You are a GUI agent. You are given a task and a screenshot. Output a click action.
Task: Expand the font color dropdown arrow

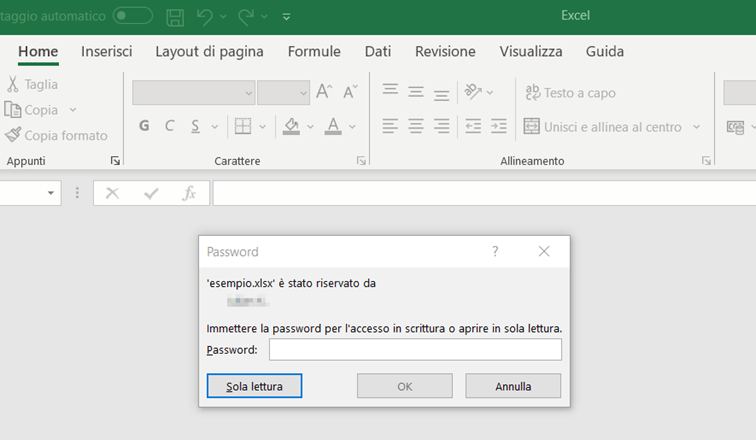tap(352, 127)
